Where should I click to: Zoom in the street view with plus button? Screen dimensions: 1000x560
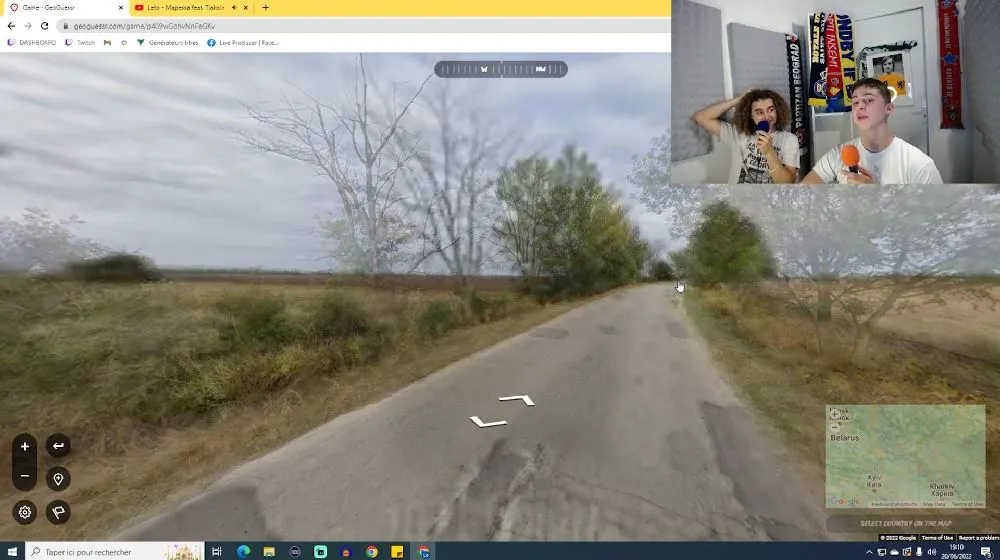25,446
